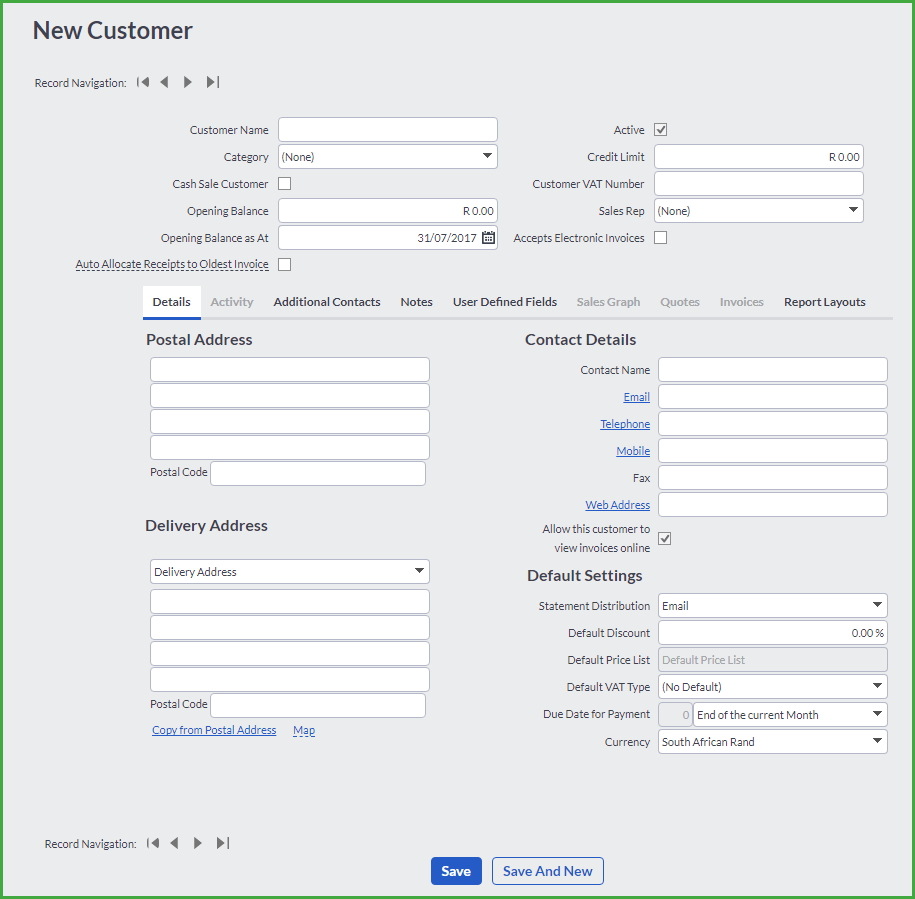The width and height of the screenshot is (915, 899).
Task: Click Copy from Postal Address link
Action: point(214,730)
